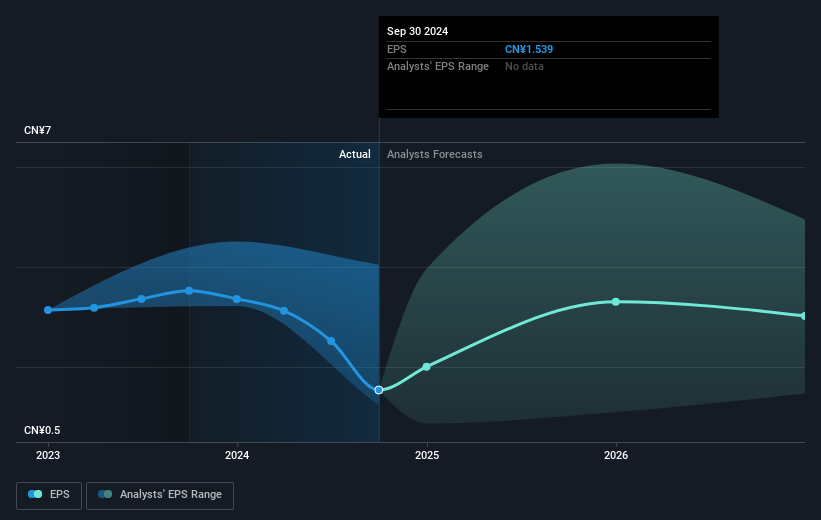Click the CN¥0.5 axis label
The height and width of the screenshot is (520, 821).
[x=42, y=430]
